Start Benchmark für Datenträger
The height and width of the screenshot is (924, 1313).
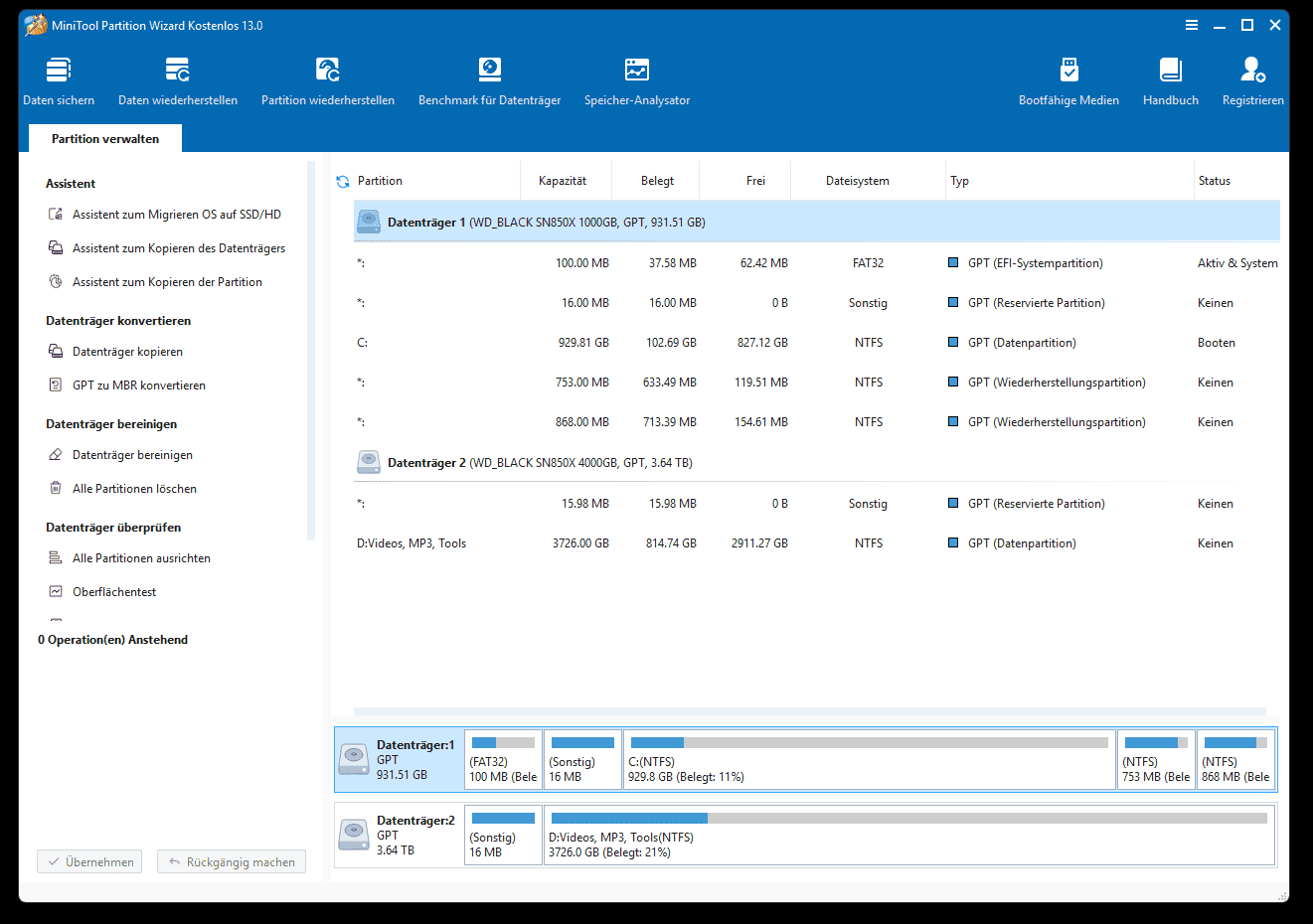tap(489, 81)
